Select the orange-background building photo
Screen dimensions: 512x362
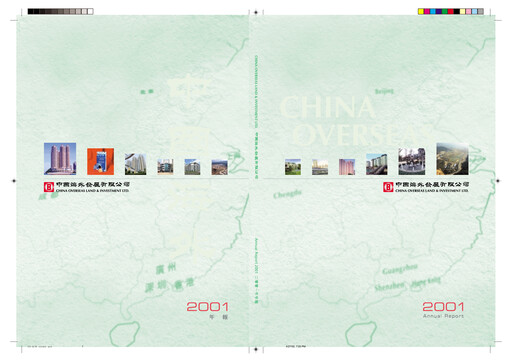[x=100, y=161]
